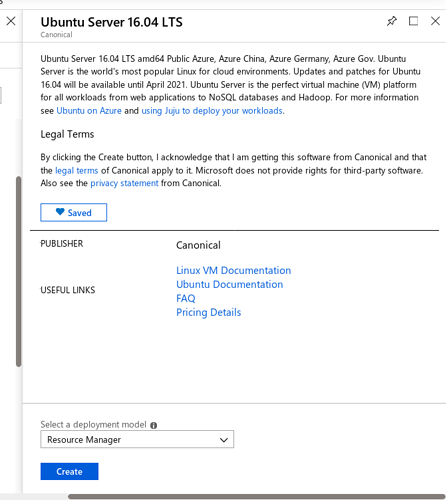
Task: Open the legal terms link
Action: (77, 171)
